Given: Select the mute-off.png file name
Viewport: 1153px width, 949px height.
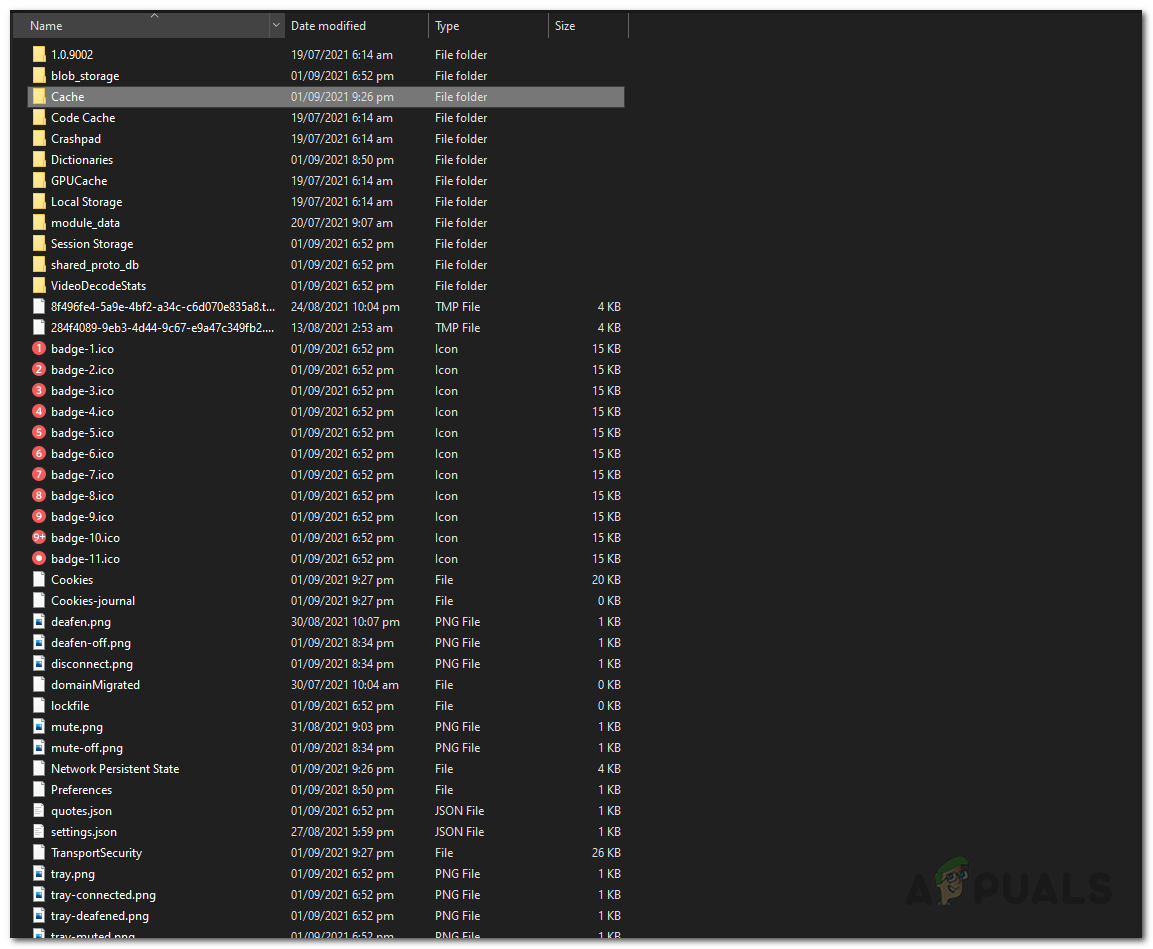Looking at the screenshot, I should 87,748.
